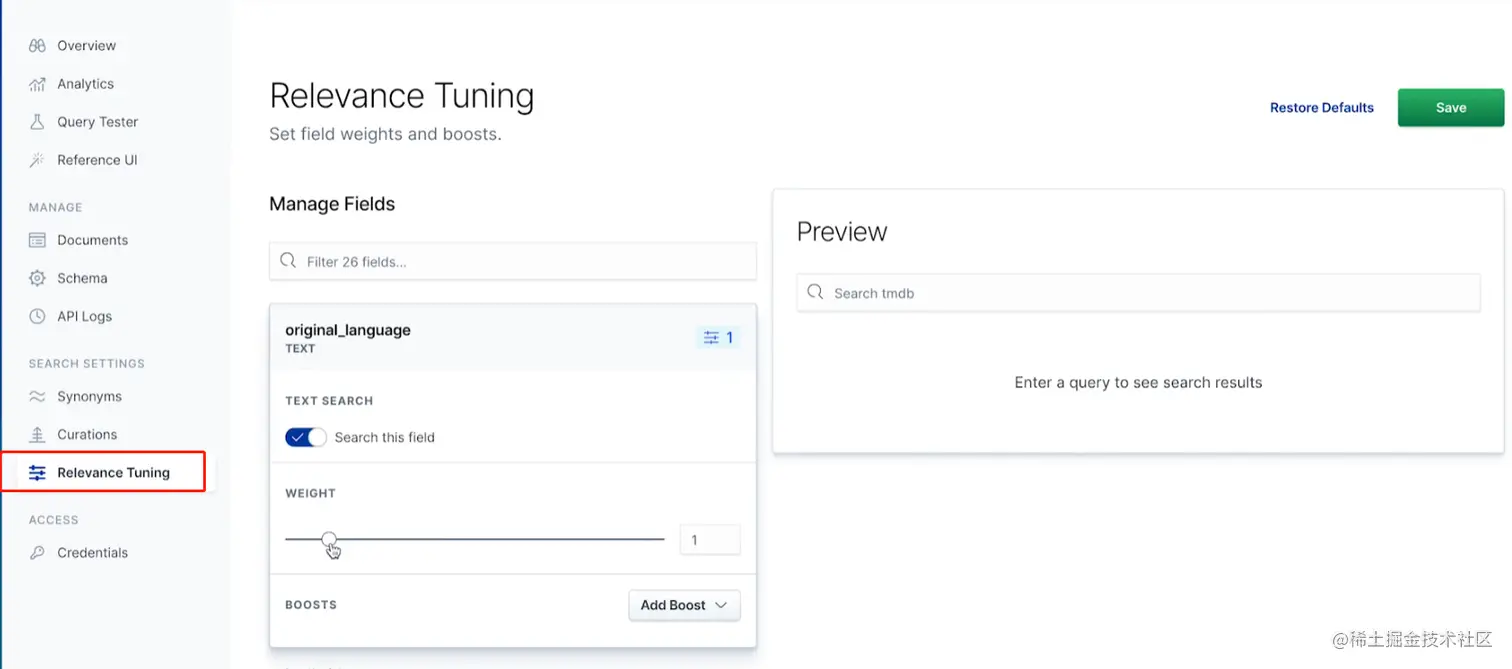Toggle Search this field switch
Screen dimensions: 1512x669
[x=306, y=437]
